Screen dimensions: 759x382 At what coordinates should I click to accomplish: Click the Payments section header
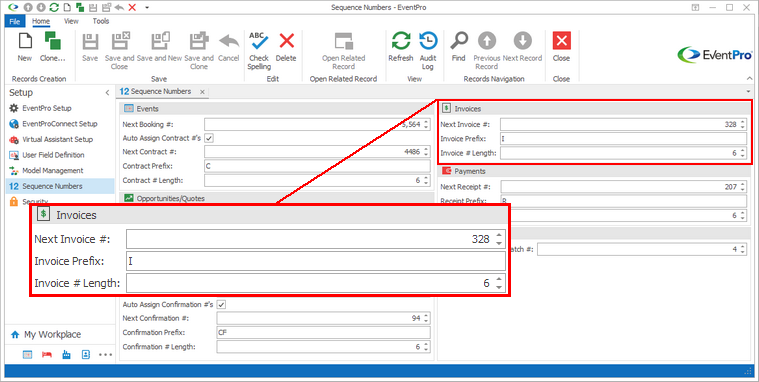[595, 171]
